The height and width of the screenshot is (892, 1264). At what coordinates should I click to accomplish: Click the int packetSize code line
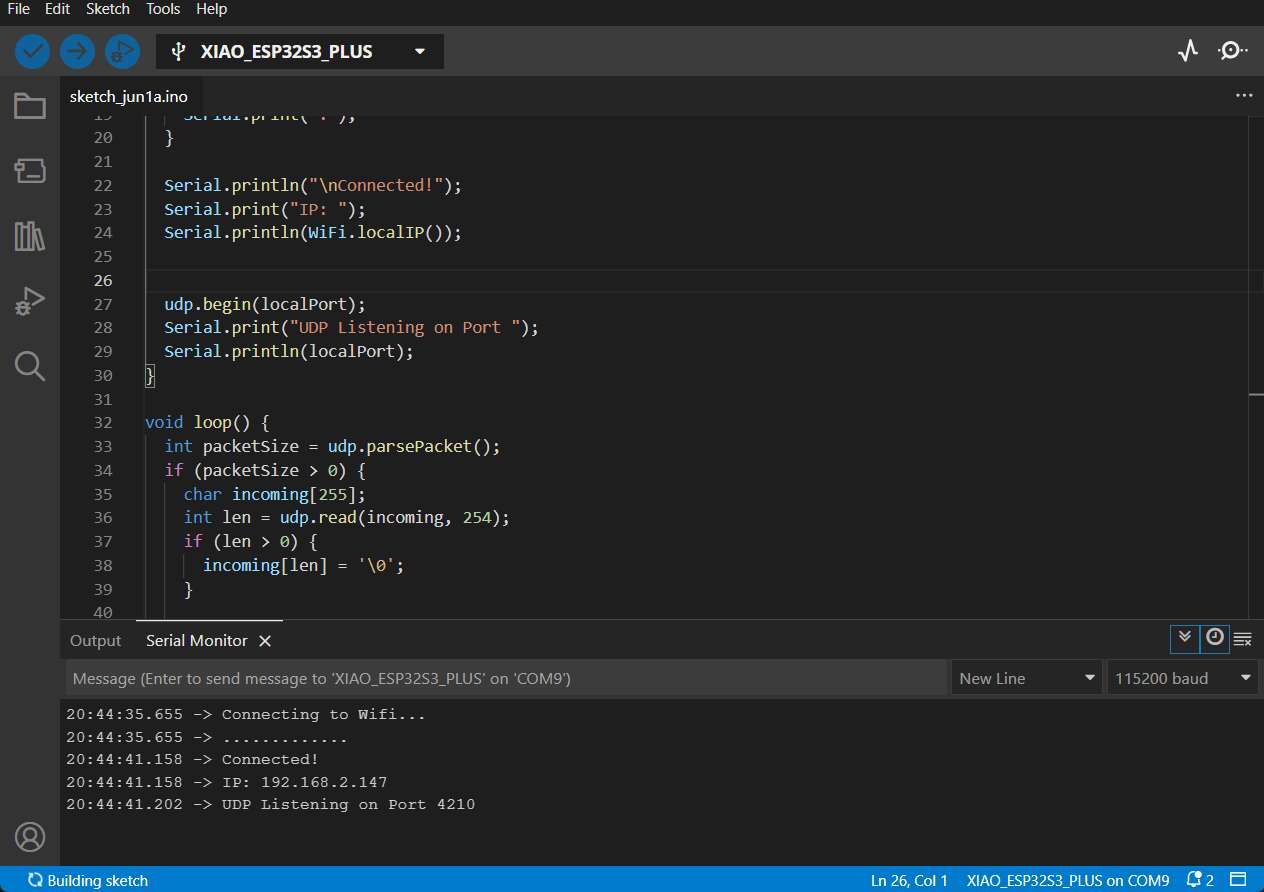(x=332, y=446)
